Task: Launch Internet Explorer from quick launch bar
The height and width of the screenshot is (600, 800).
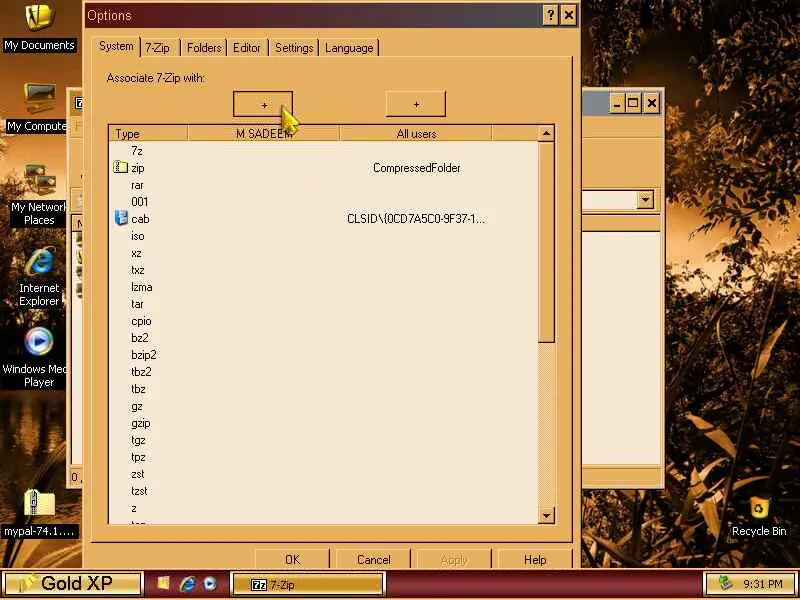Action: 187,584
